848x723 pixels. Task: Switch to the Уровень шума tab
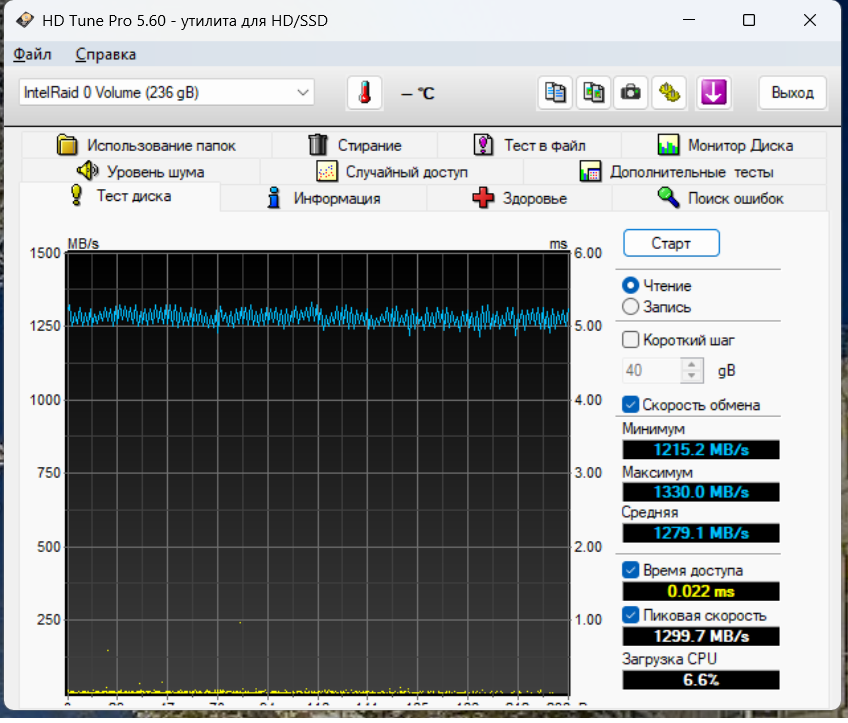141,171
